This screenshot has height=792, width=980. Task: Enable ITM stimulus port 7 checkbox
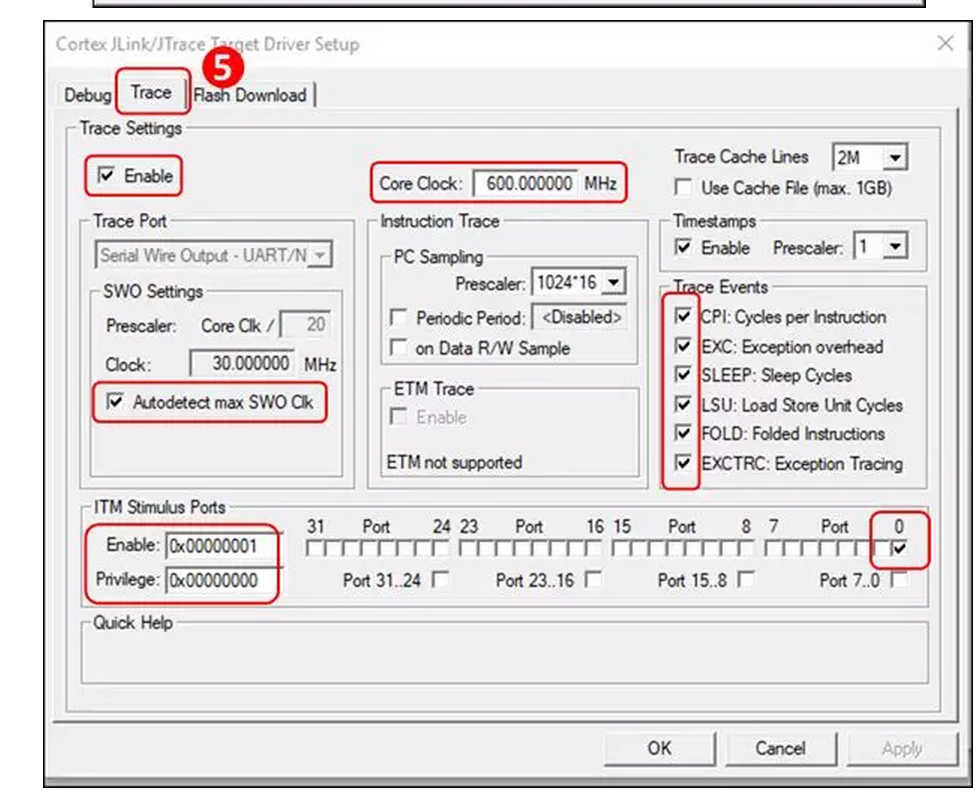tap(773, 549)
